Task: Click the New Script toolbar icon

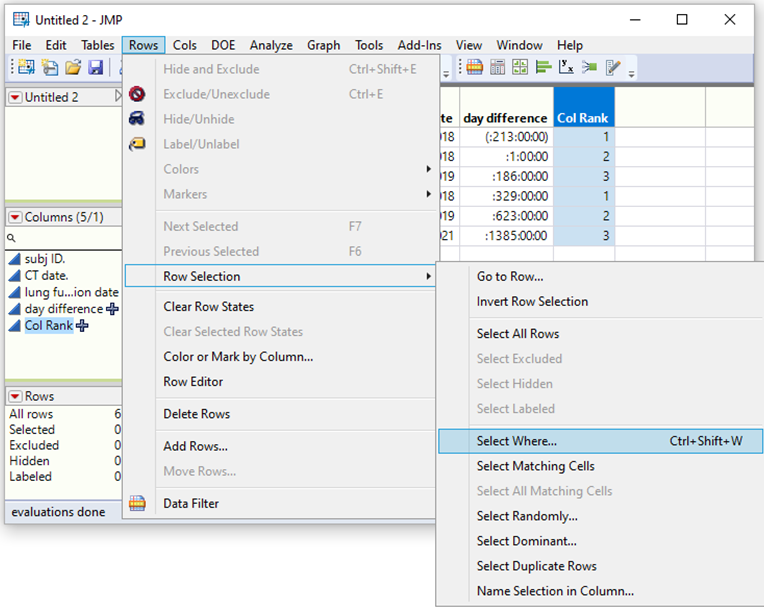Action: tap(50, 67)
